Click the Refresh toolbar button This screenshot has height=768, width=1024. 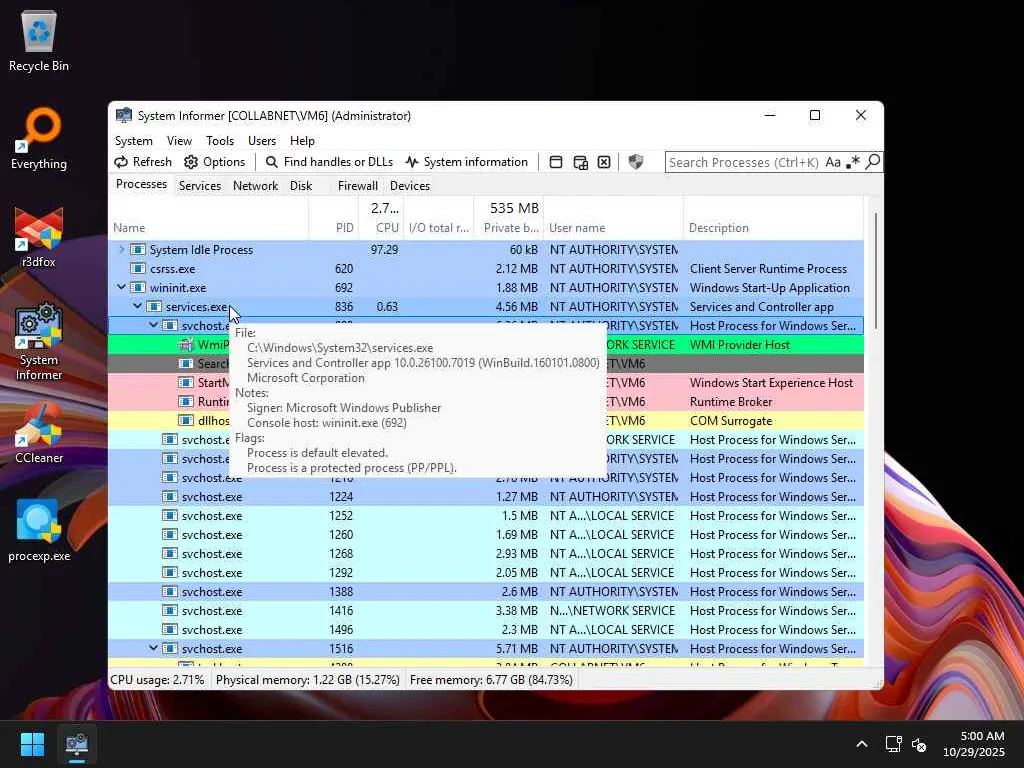(143, 162)
